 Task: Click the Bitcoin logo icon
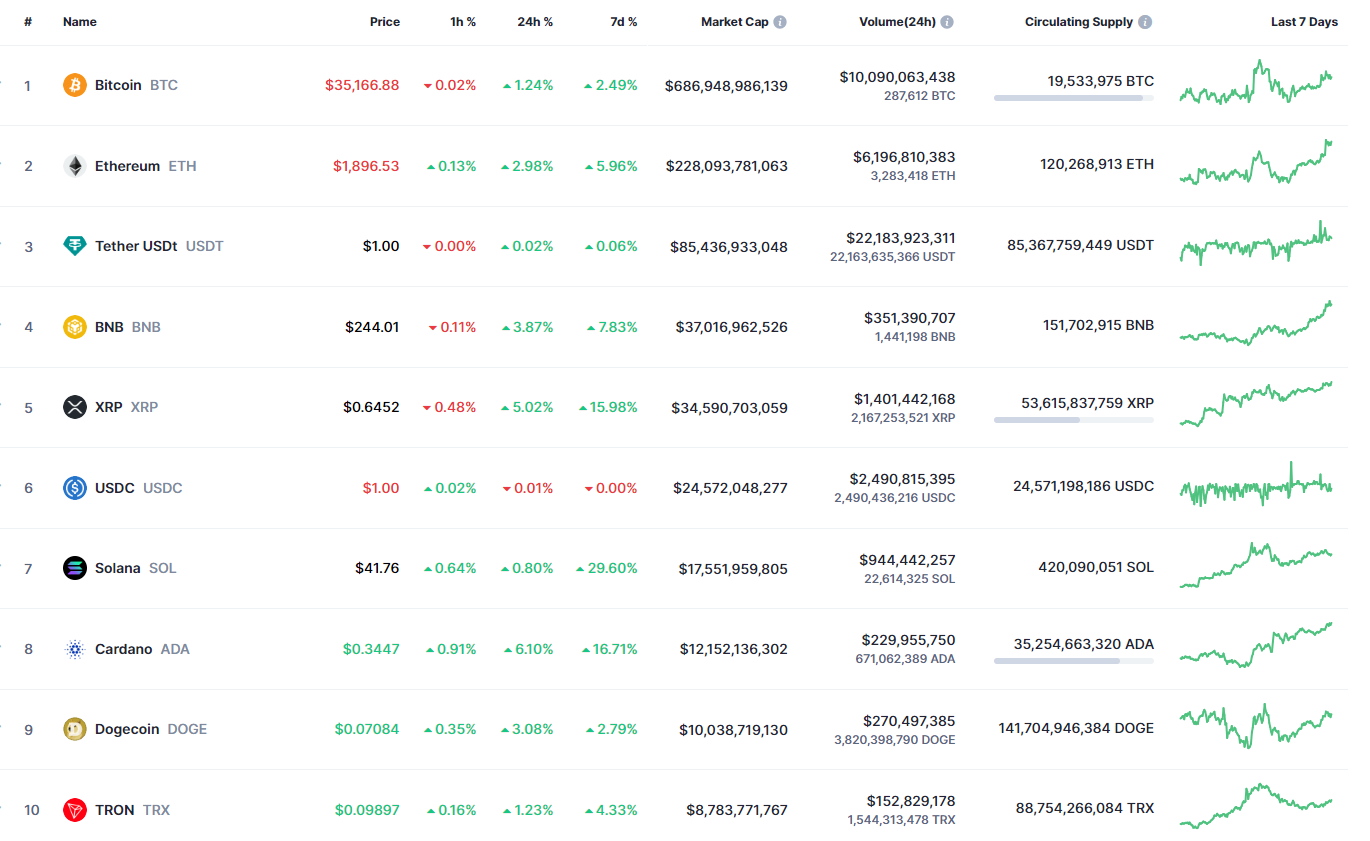tap(75, 85)
